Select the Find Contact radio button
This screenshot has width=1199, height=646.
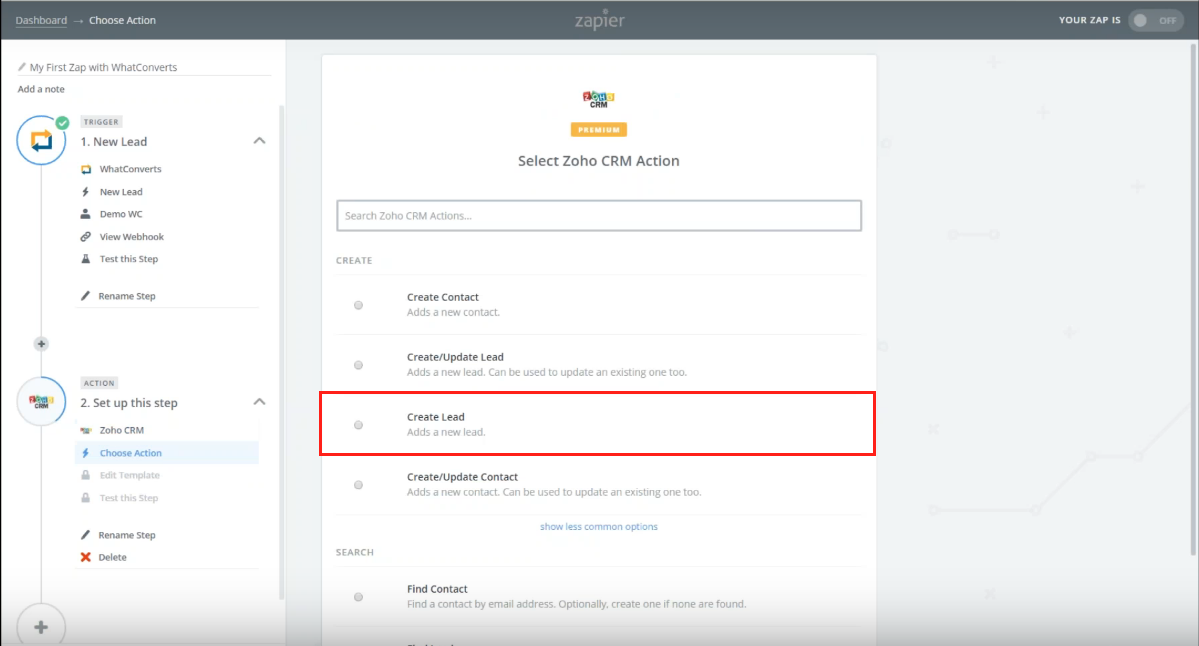pos(359,597)
